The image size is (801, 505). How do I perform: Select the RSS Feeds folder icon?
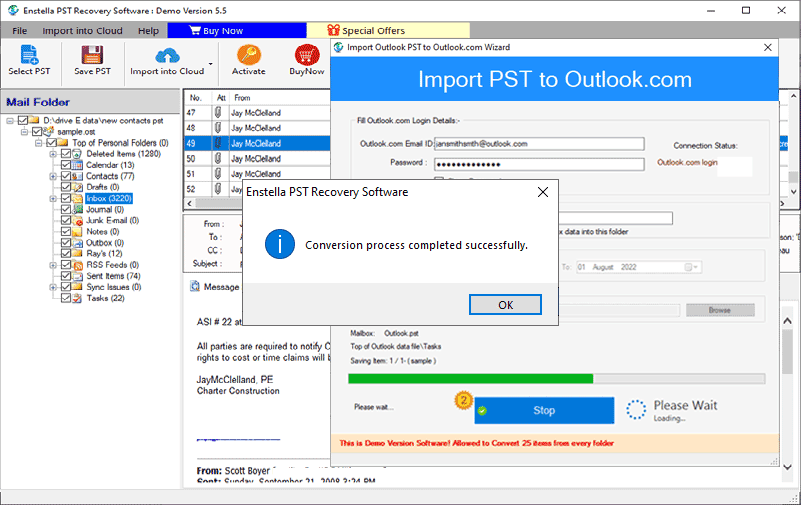click(x=77, y=265)
